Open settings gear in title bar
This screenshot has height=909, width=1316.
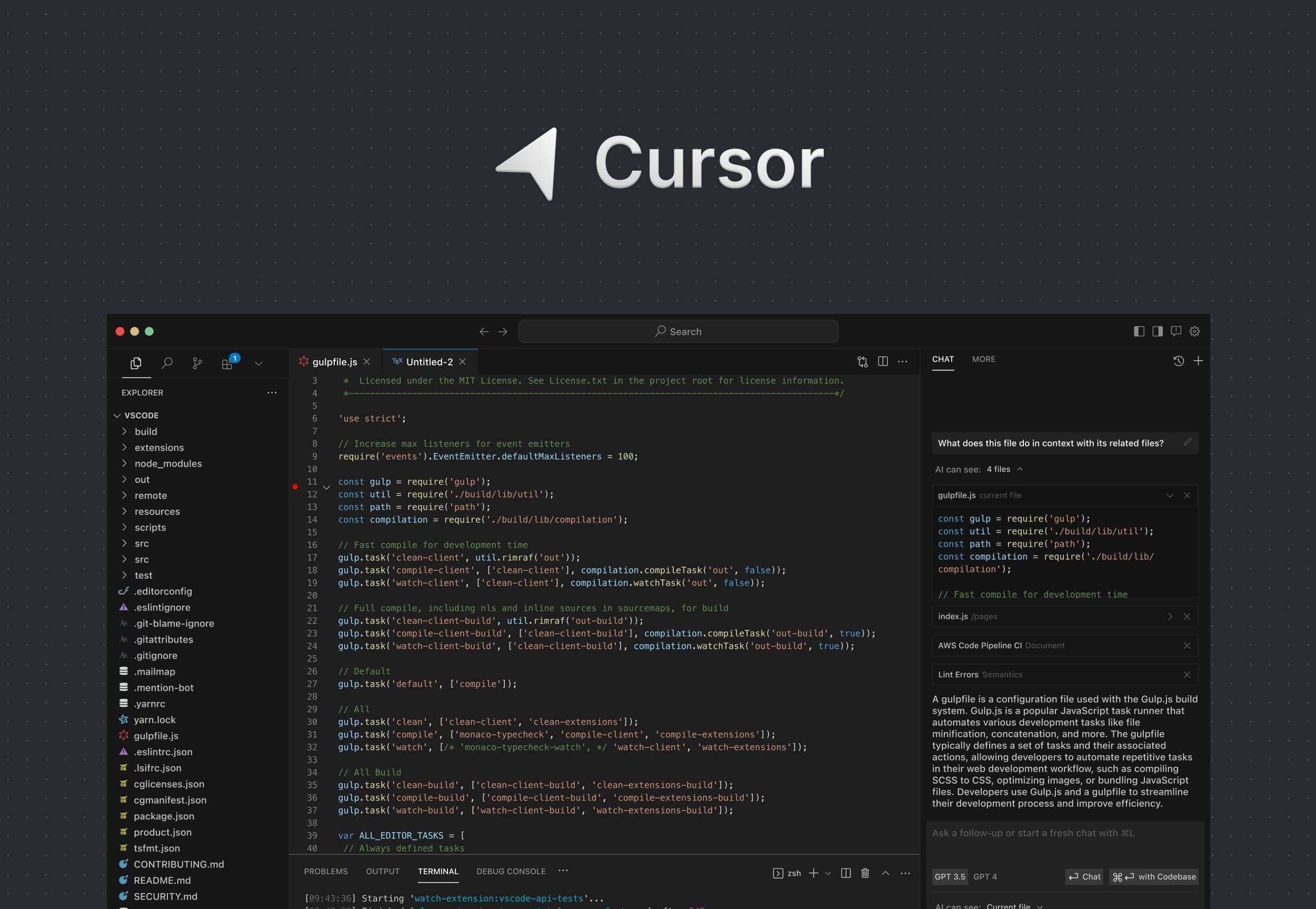pyautogui.click(x=1195, y=331)
